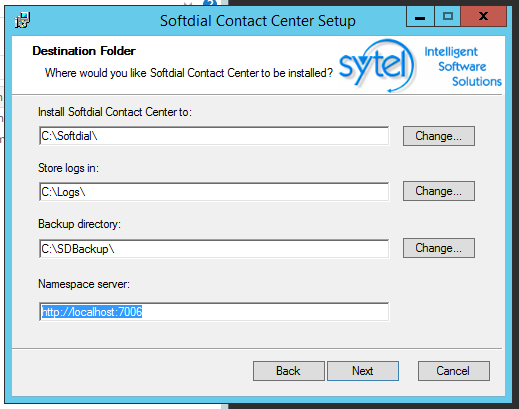Click Change next to the install path
Viewport: 519px width, 409px height.
[x=439, y=136]
